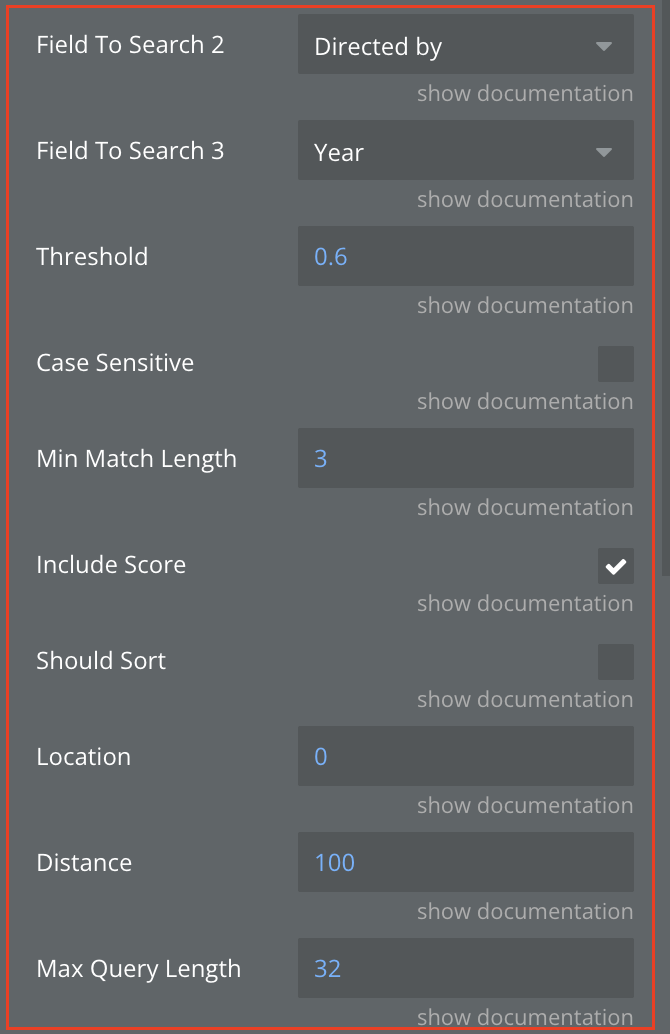Screen dimensions: 670x1034
Task: Show documentation for Threshold
Action: tap(525, 306)
